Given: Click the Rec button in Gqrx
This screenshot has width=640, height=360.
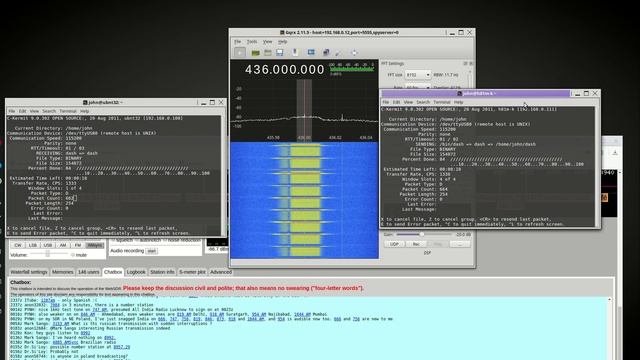Looking at the screenshot, I should pos(416,244).
